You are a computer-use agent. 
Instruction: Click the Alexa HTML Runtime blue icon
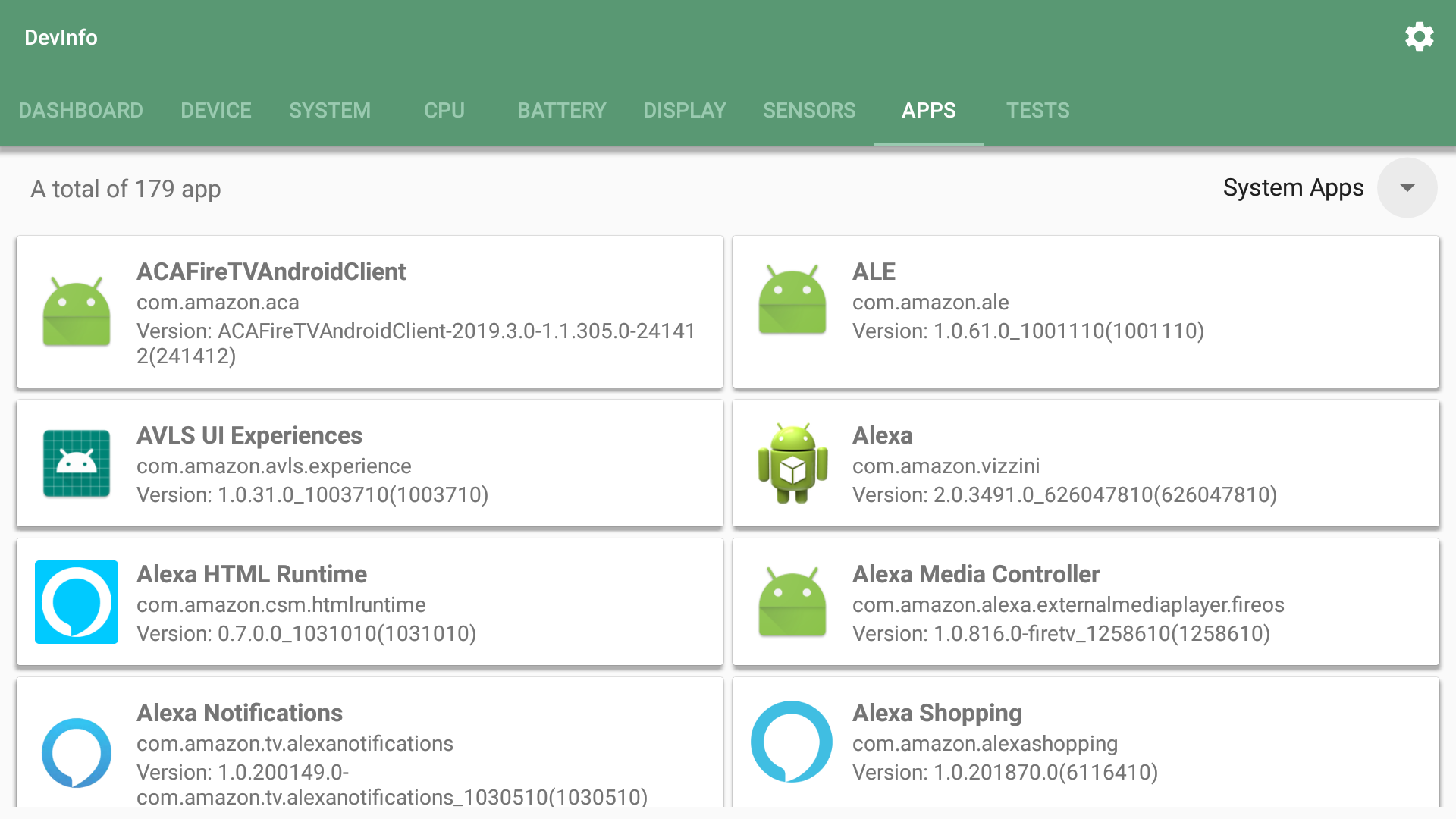click(76, 601)
